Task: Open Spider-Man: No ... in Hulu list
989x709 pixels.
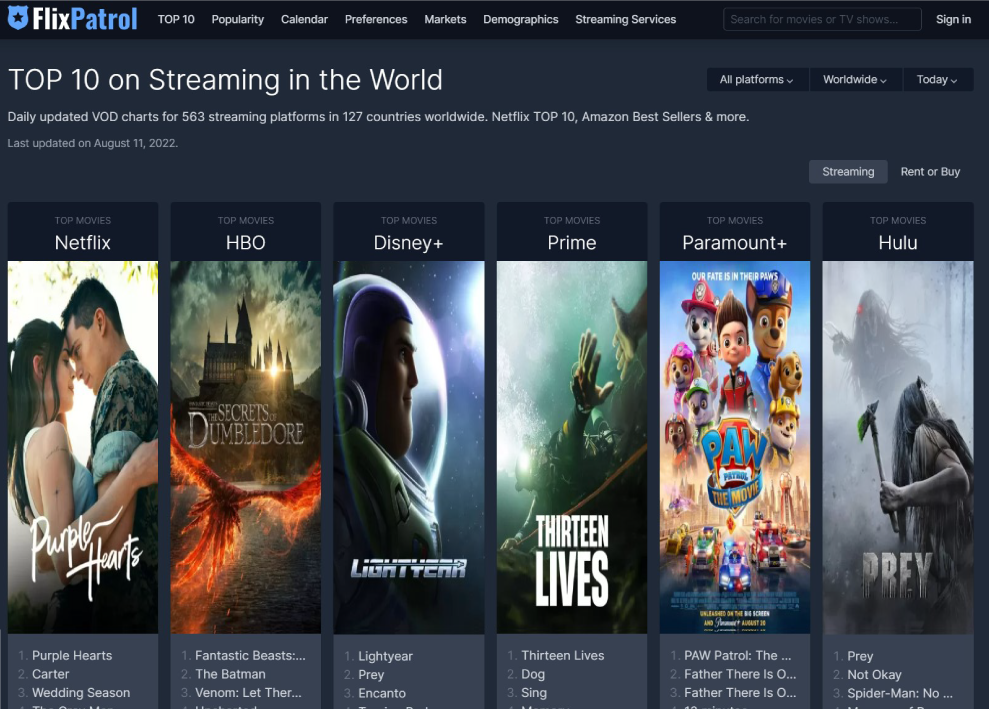Action: coord(899,693)
